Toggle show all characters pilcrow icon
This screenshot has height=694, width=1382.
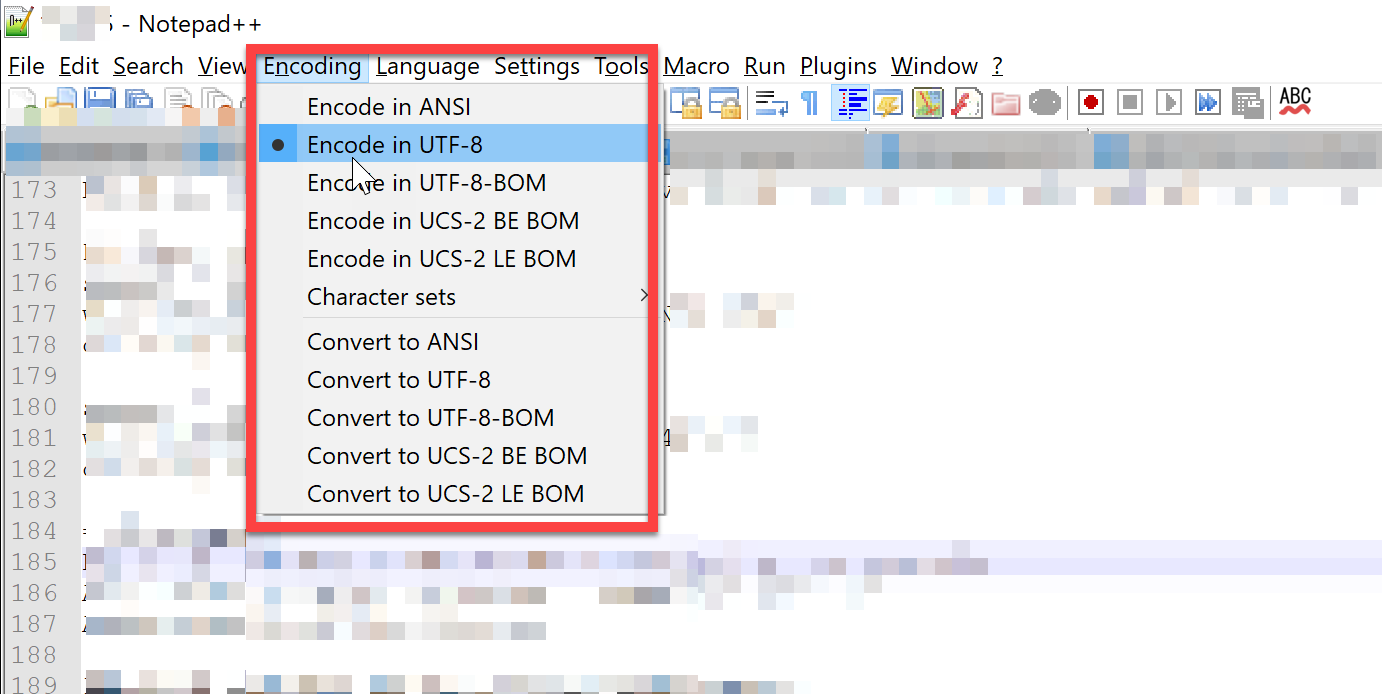point(809,102)
